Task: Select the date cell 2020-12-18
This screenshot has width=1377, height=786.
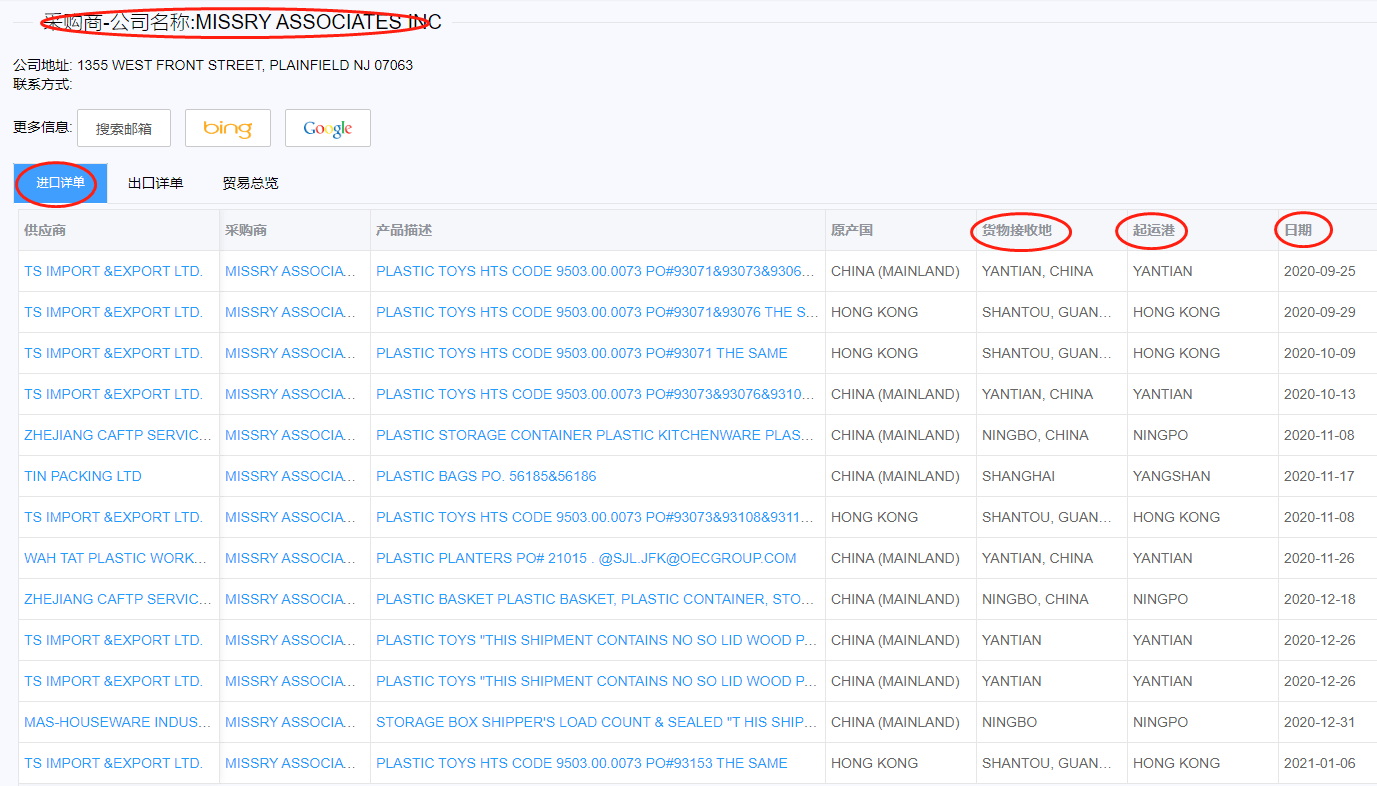Action: pyautogui.click(x=1320, y=599)
